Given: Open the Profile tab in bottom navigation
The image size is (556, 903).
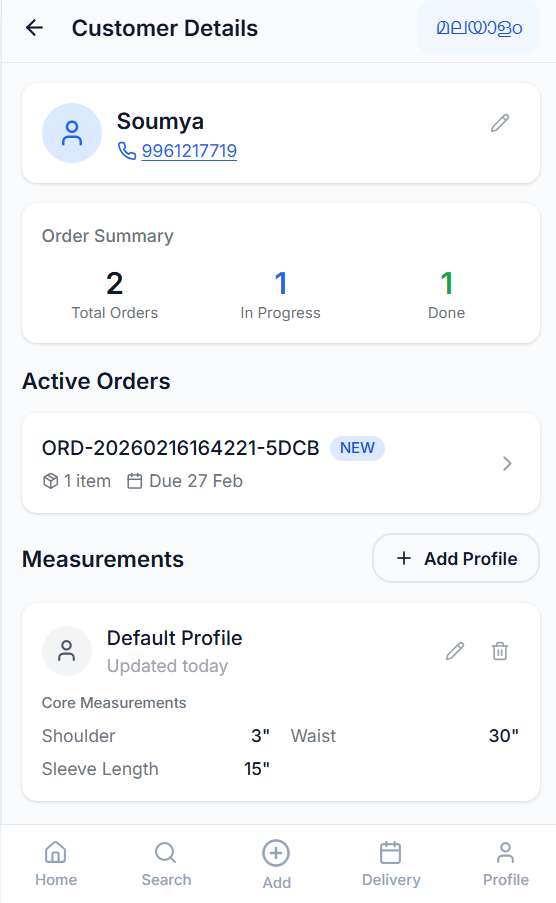Looking at the screenshot, I should 505,863.
